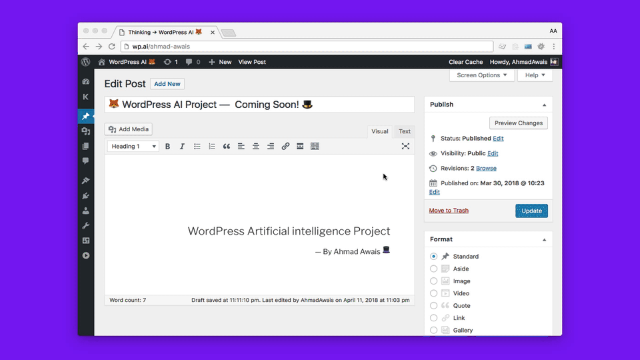Create a numbered list
This screenshot has height=360, width=640.
(211, 146)
